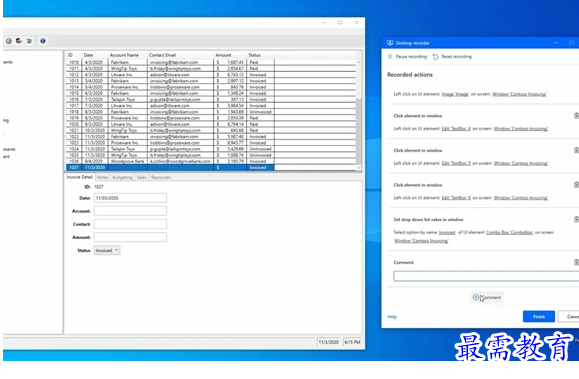Open the Status dropdown showing Invoiced
The image size is (579, 379).
click(x=107, y=250)
